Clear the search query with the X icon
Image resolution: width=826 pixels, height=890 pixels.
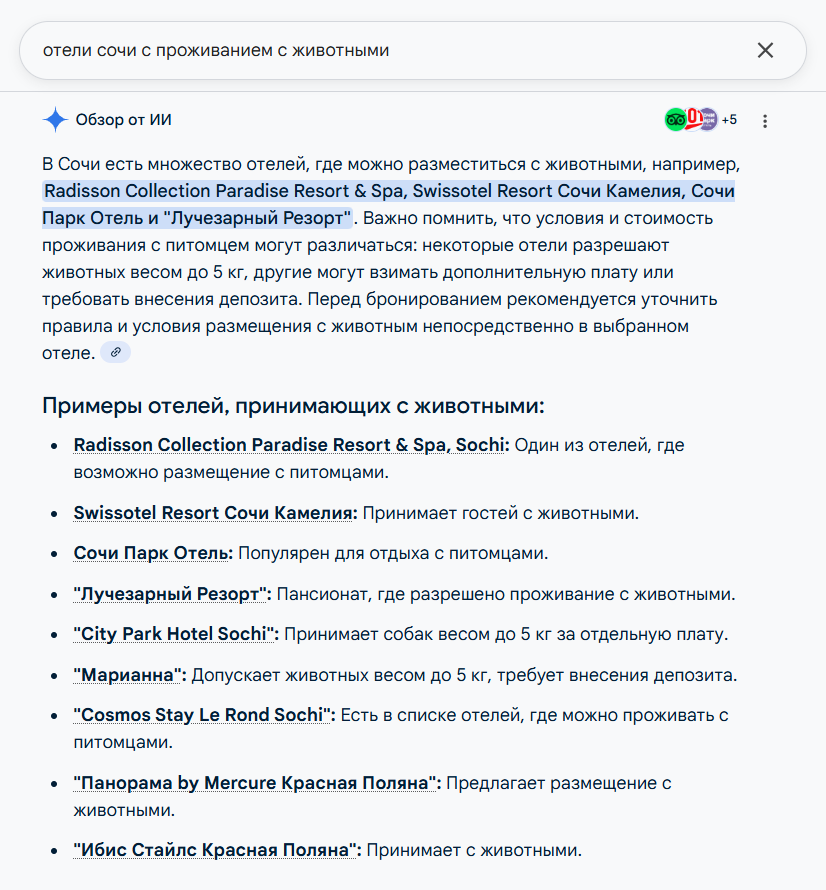(x=765, y=50)
